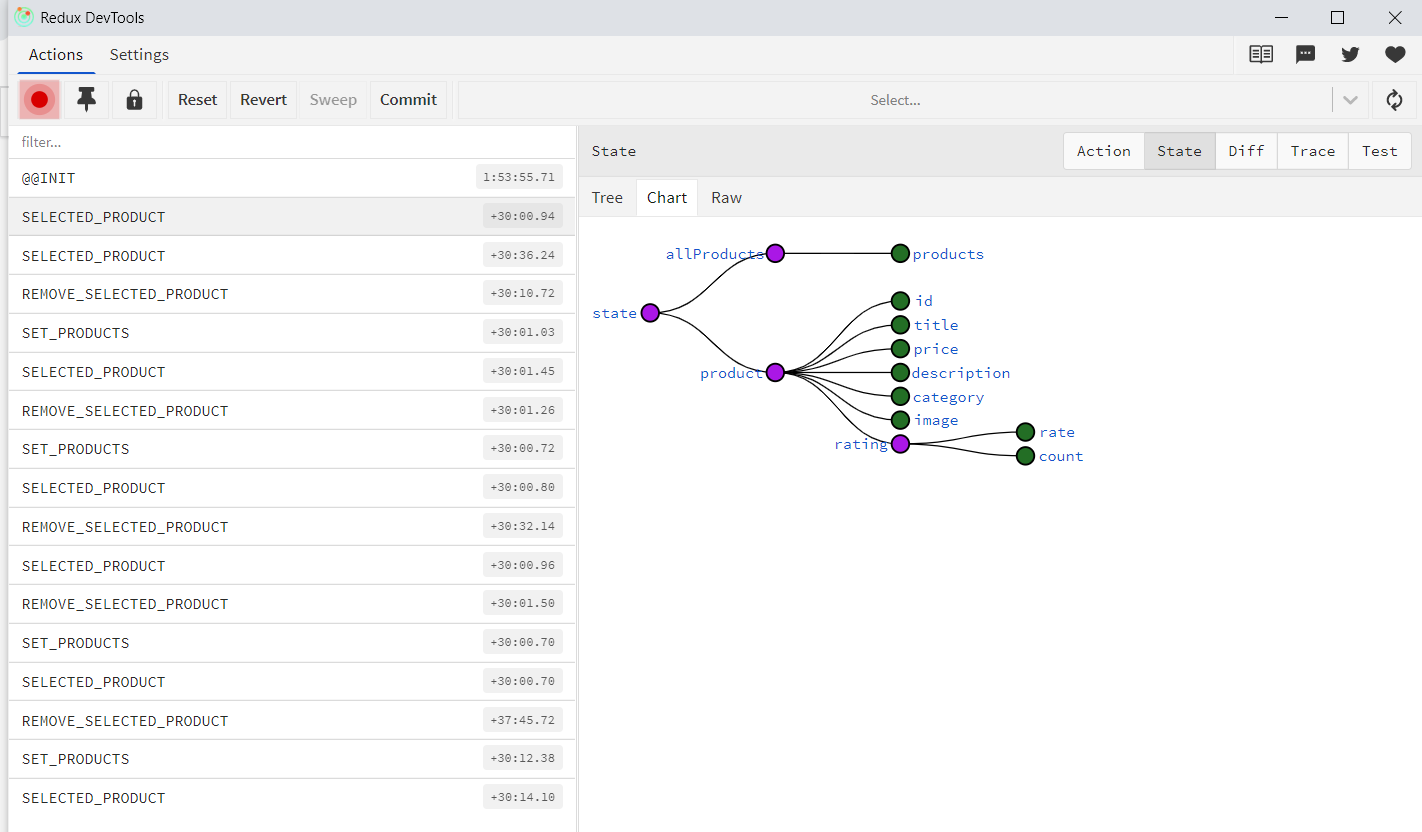Pause recording with the red record button
Image resolution: width=1422 pixels, height=832 pixels.
(x=39, y=100)
